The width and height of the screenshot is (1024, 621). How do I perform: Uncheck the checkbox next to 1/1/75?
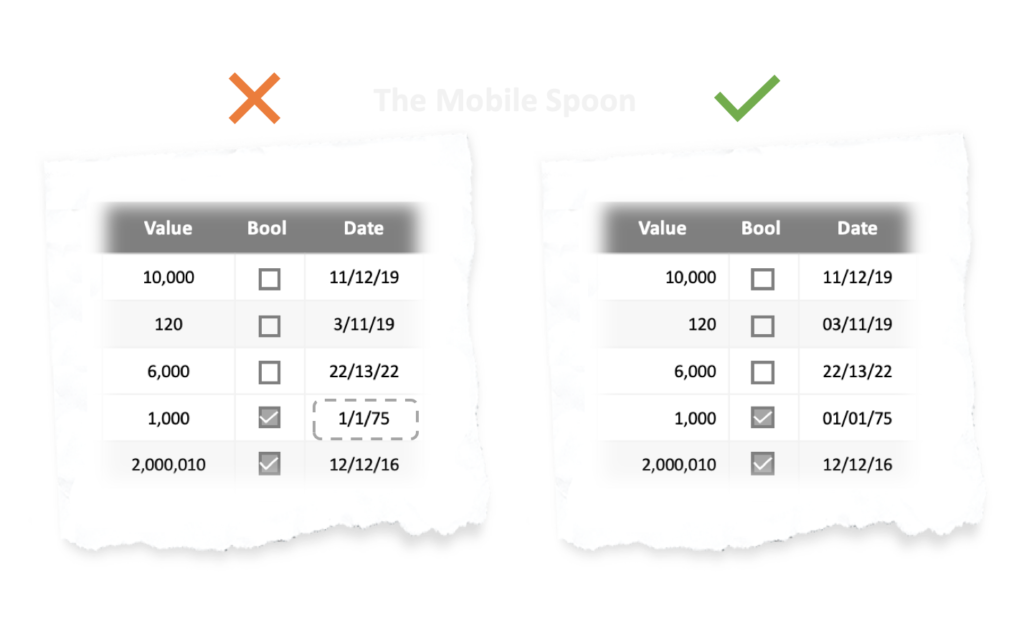(269, 418)
